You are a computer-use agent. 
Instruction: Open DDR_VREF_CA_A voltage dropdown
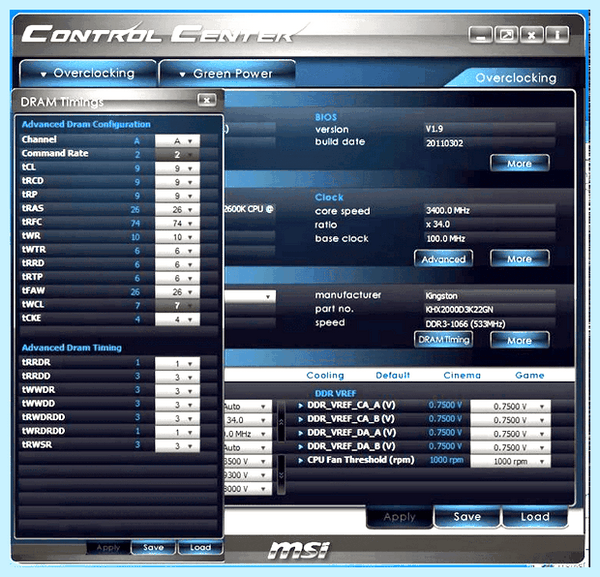510,406
